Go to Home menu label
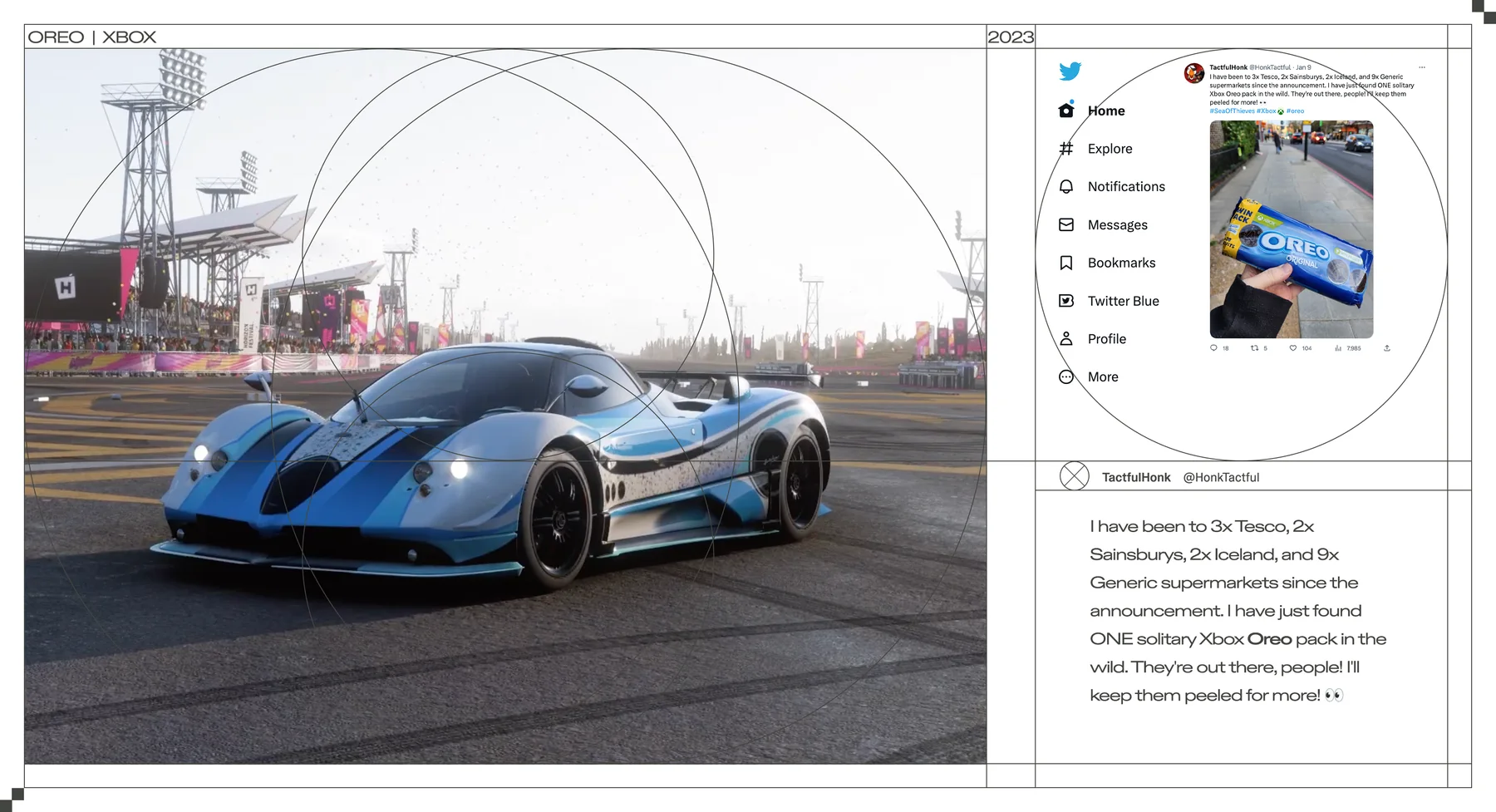The height and width of the screenshot is (812, 1496). coord(1106,111)
